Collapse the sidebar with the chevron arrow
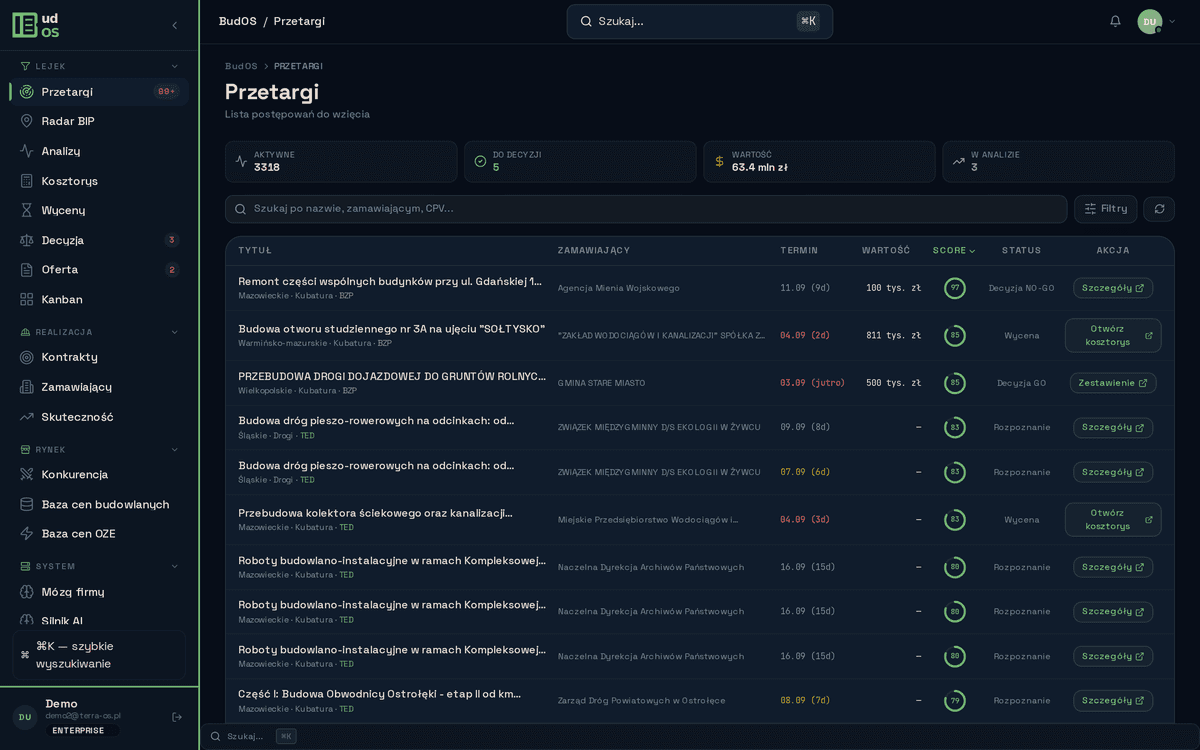This screenshot has height=750, width=1200. [175, 25]
